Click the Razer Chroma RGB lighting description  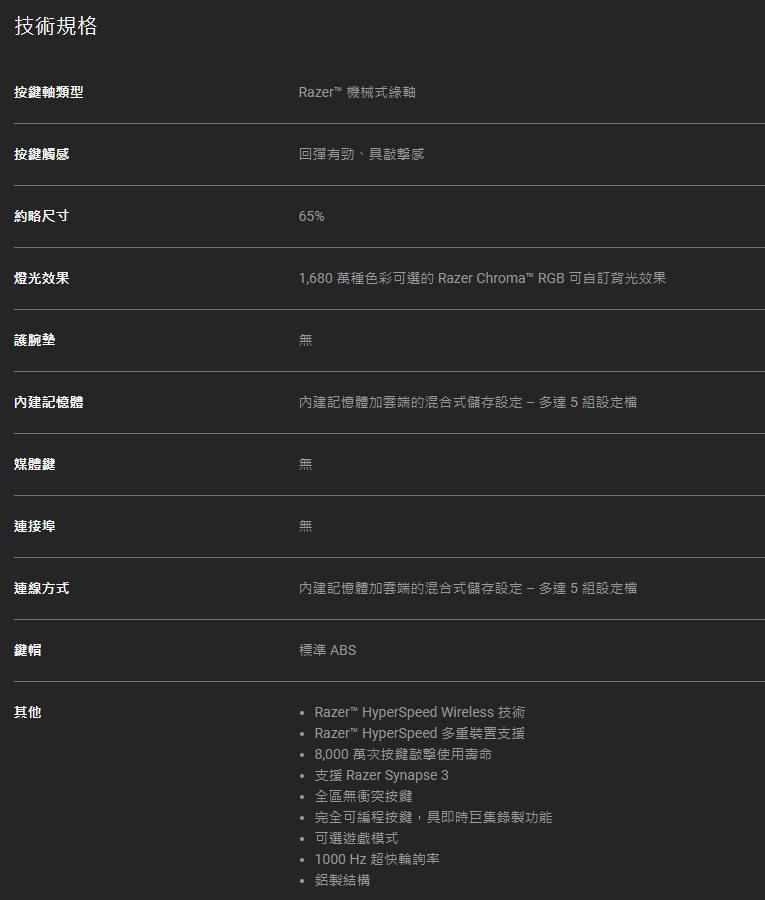click(x=482, y=278)
